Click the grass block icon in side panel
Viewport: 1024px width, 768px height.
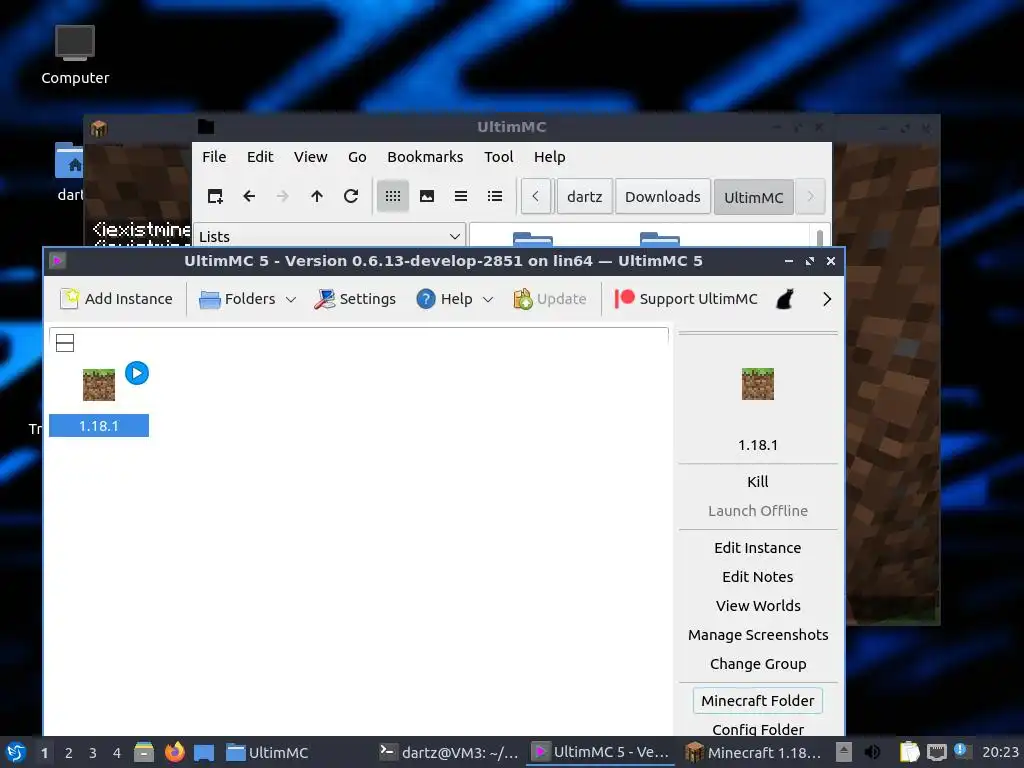coord(758,384)
